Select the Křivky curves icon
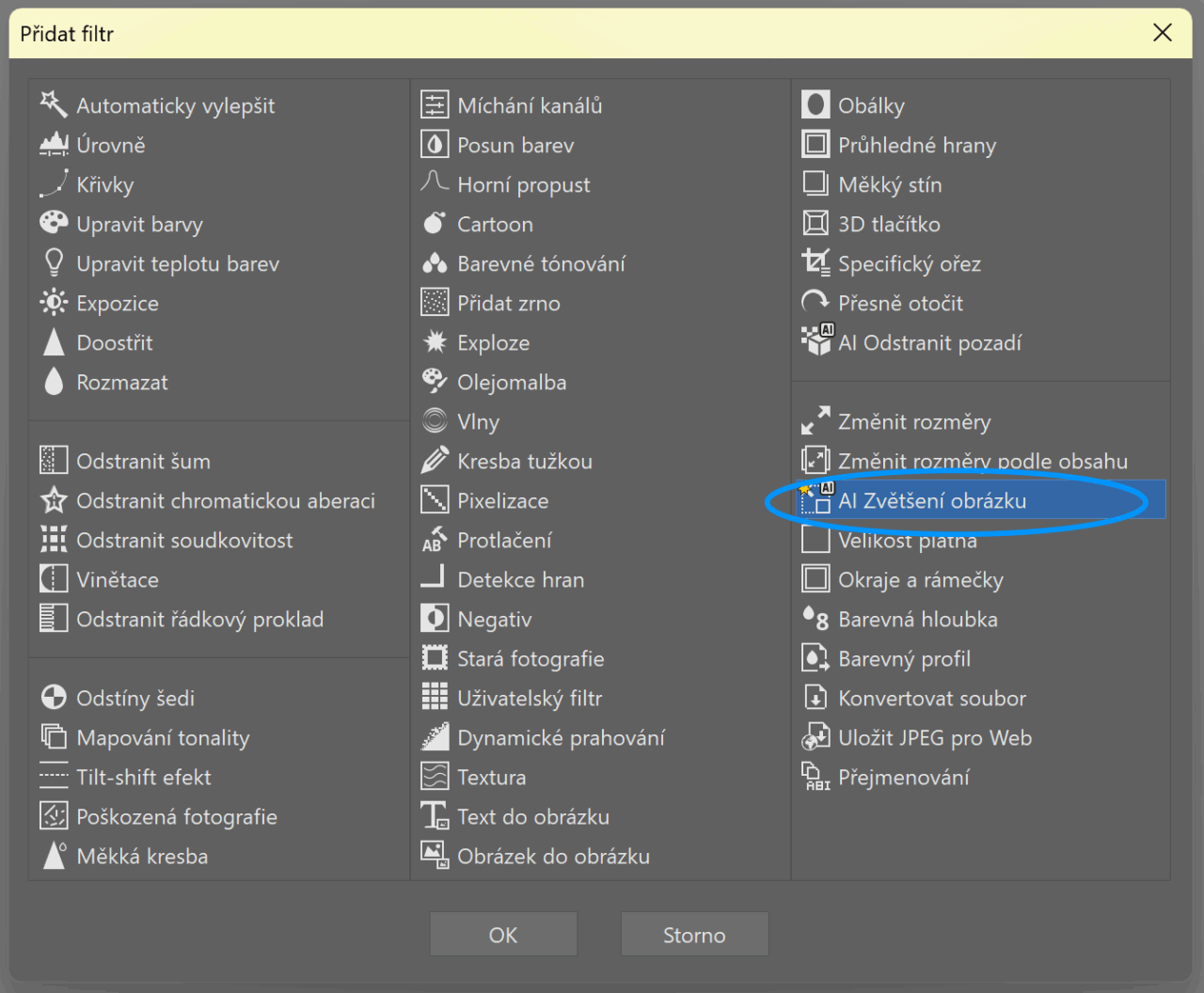The width and height of the screenshot is (1204, 993). [54, 184]
